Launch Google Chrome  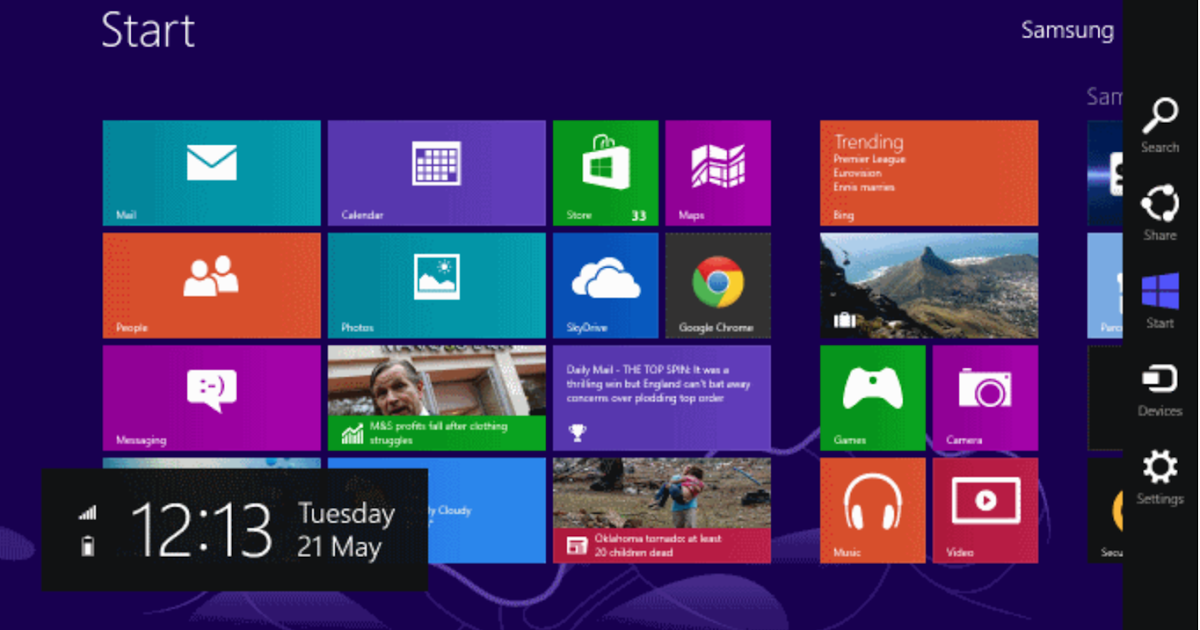[x=718, y=285]
